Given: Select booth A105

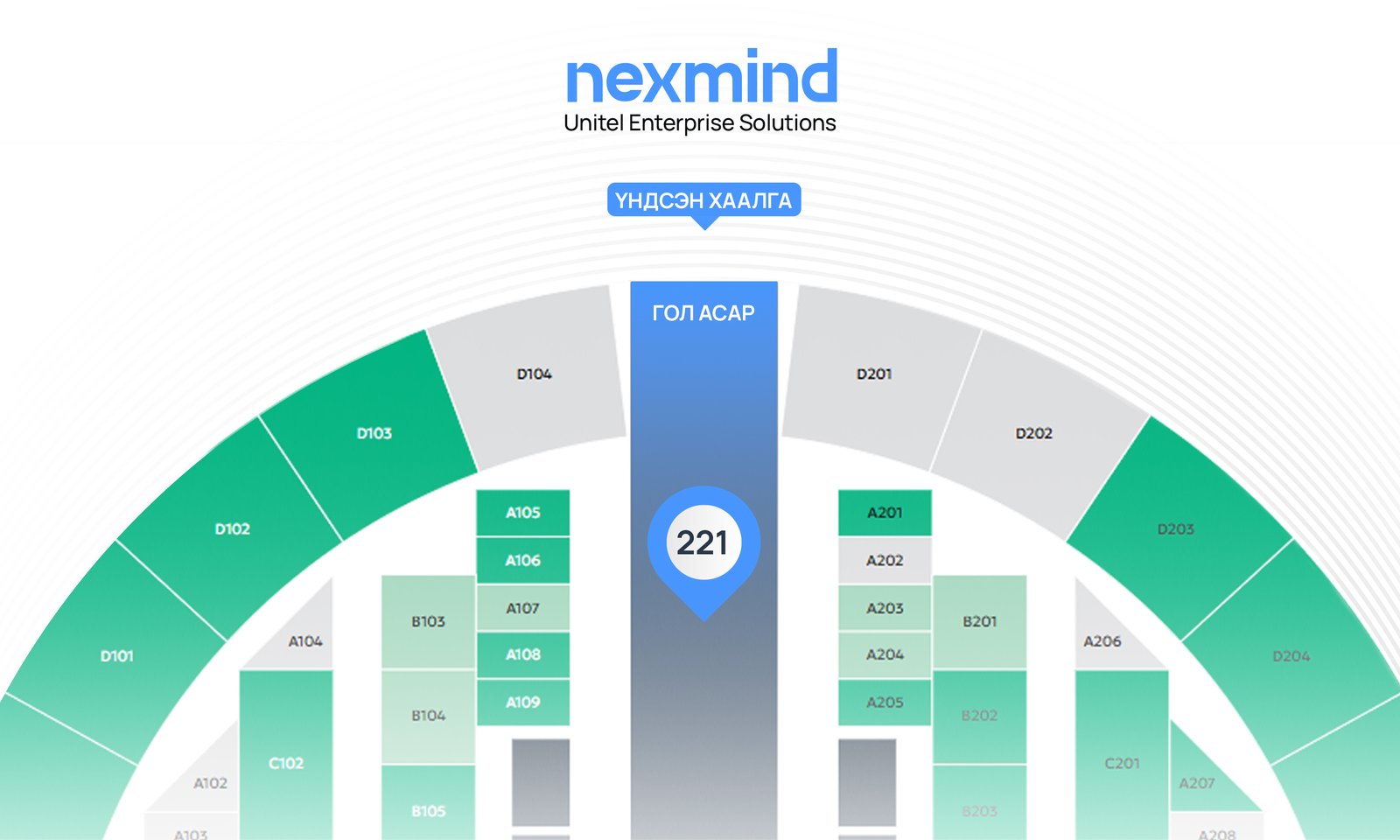Looking at the screenshot, I should (x=523, y=513).
